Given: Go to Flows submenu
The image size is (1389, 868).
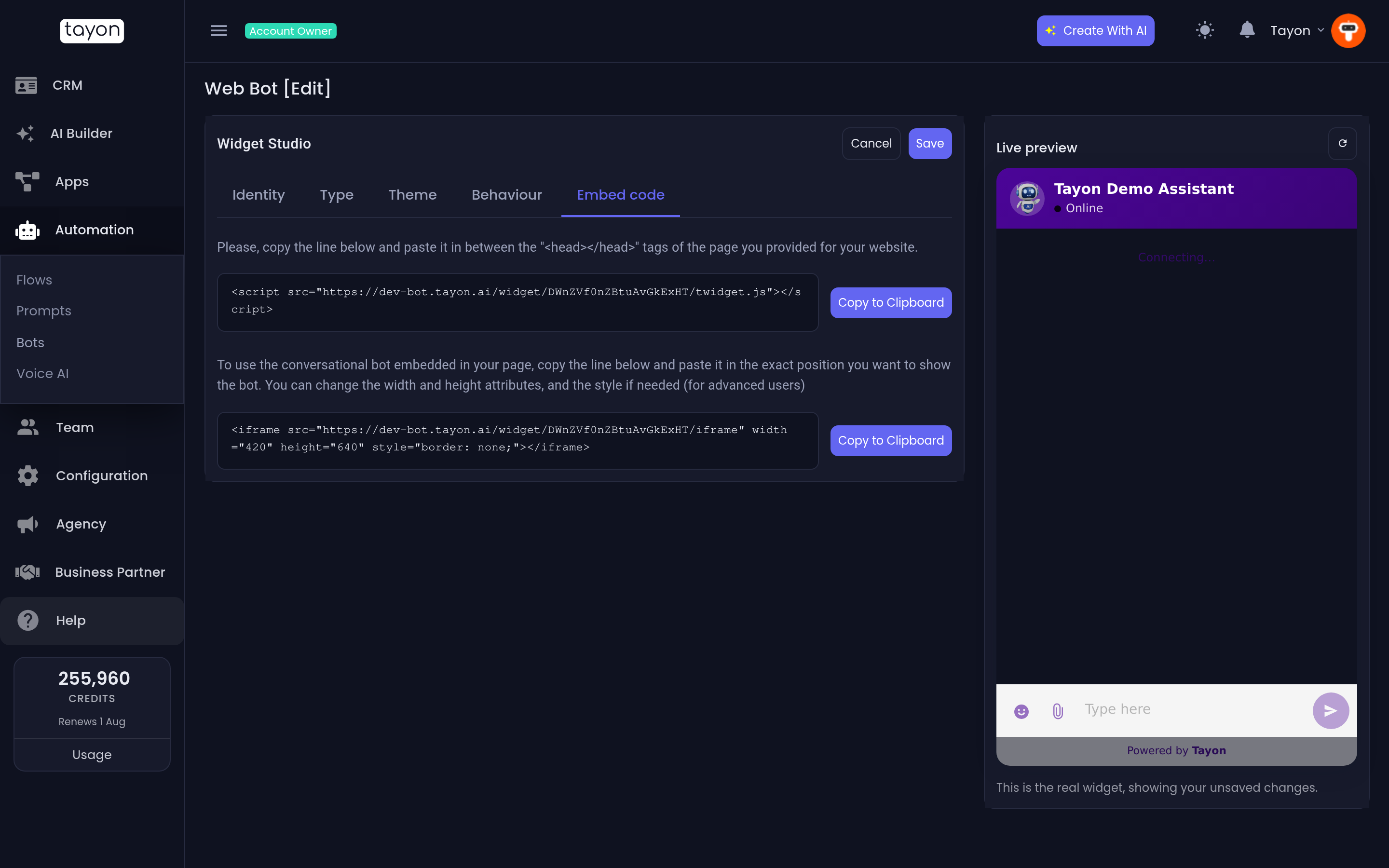Looking at the screenshot, I should pos(34,280).
